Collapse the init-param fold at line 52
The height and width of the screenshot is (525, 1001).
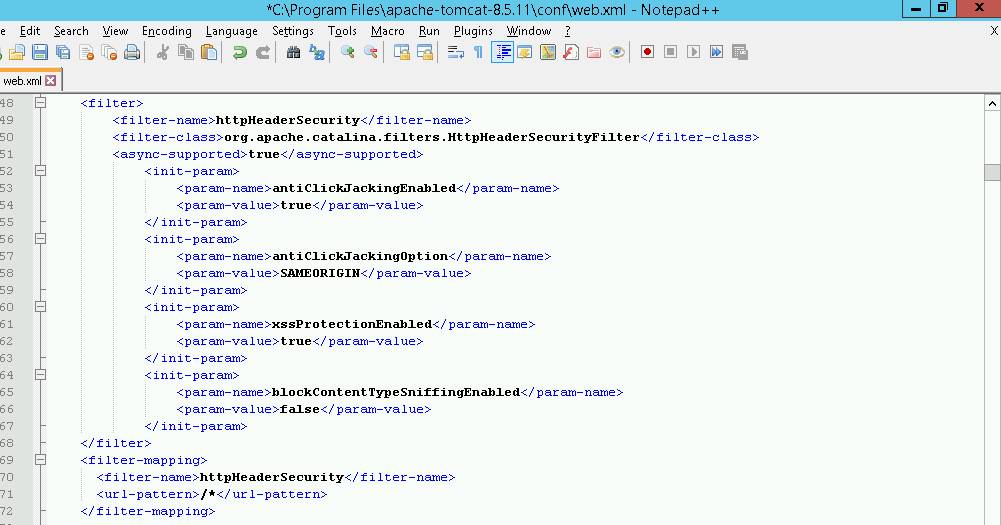40,171
